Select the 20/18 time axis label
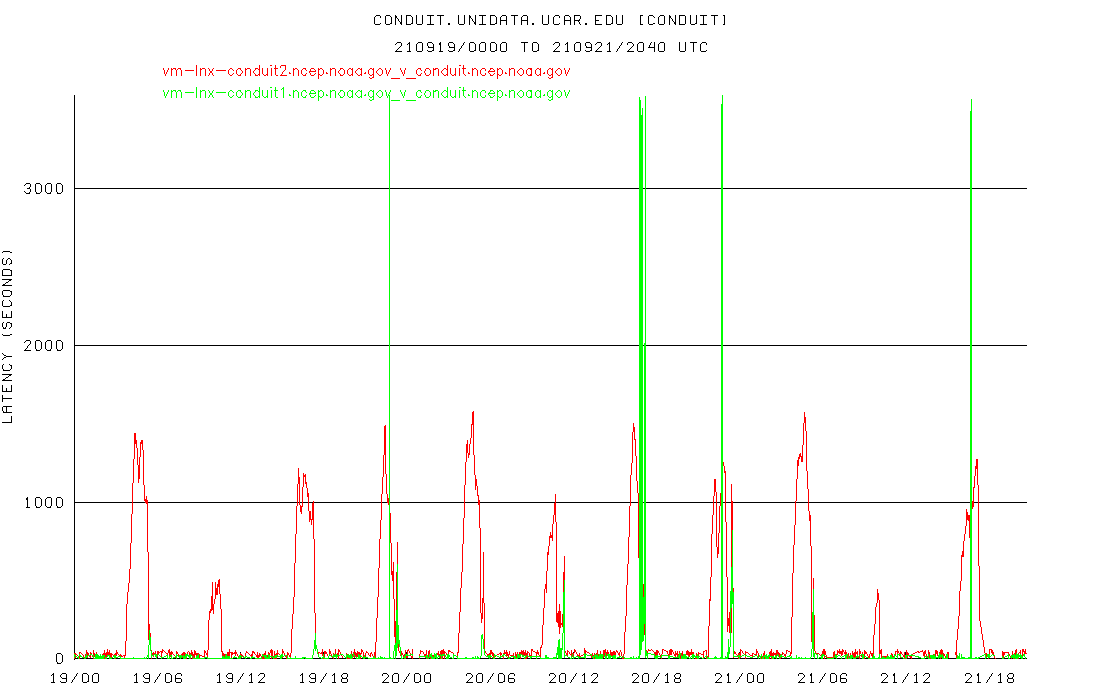1100x700 pixels. 656,678
